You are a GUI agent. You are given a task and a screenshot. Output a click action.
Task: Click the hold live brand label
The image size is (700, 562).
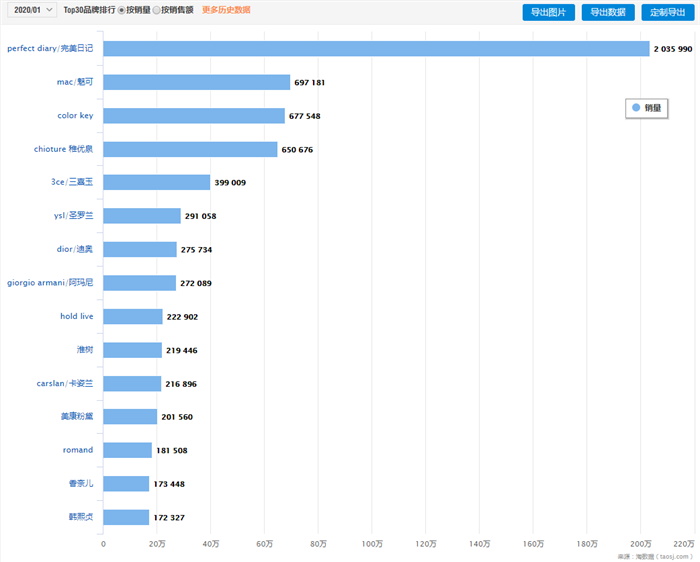tap(77, 316)
